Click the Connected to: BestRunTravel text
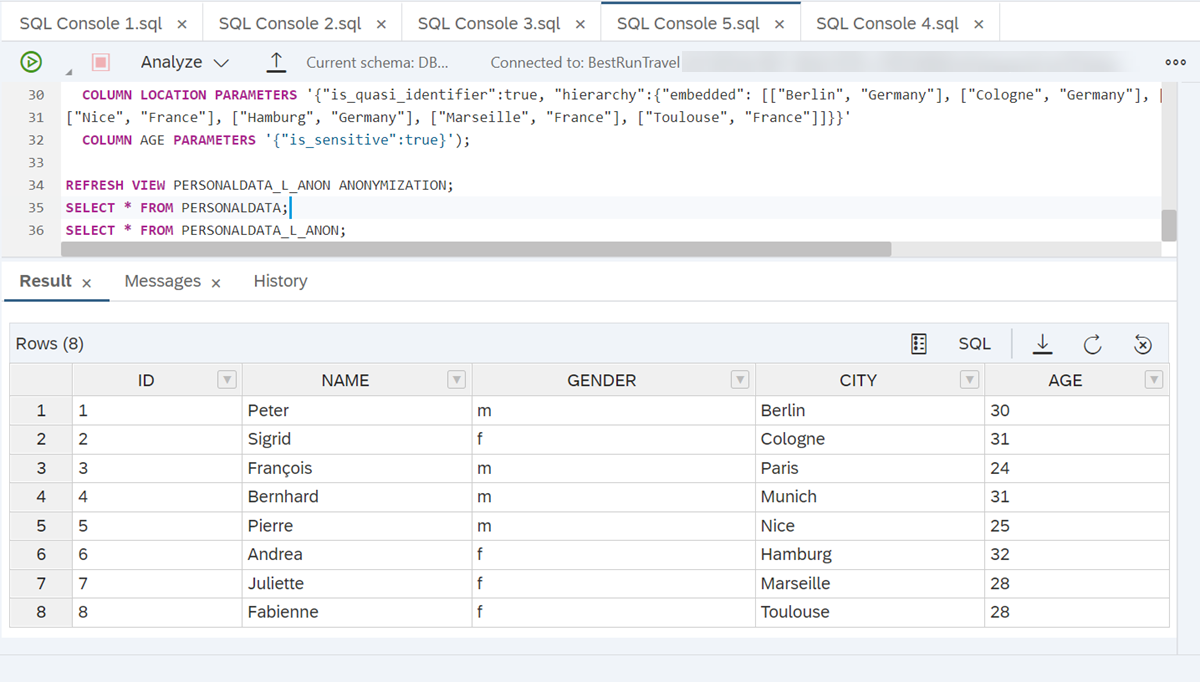The height and width of the screenshot is (682, 1200). coord(585,62)
